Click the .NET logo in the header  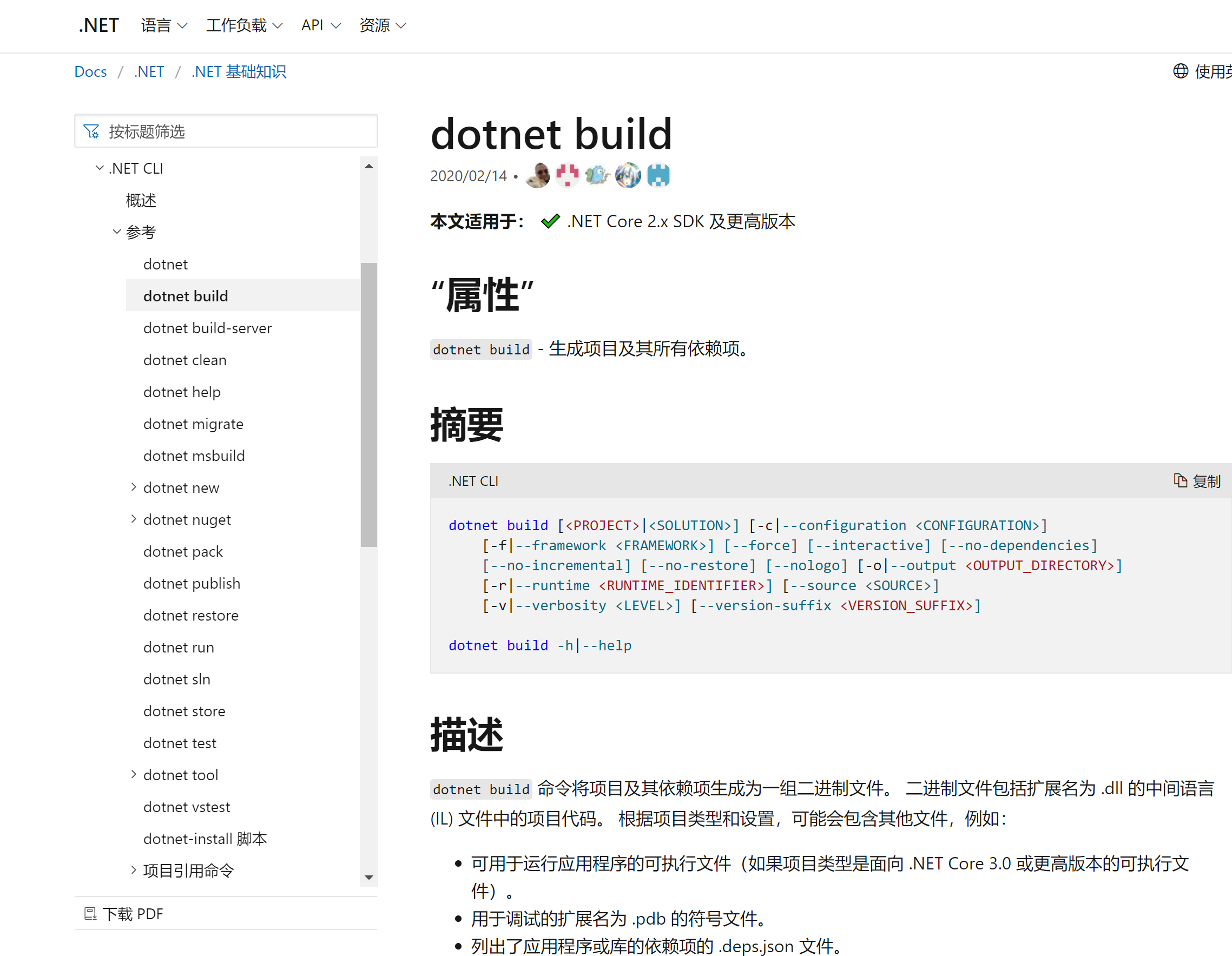click(98, 25)
